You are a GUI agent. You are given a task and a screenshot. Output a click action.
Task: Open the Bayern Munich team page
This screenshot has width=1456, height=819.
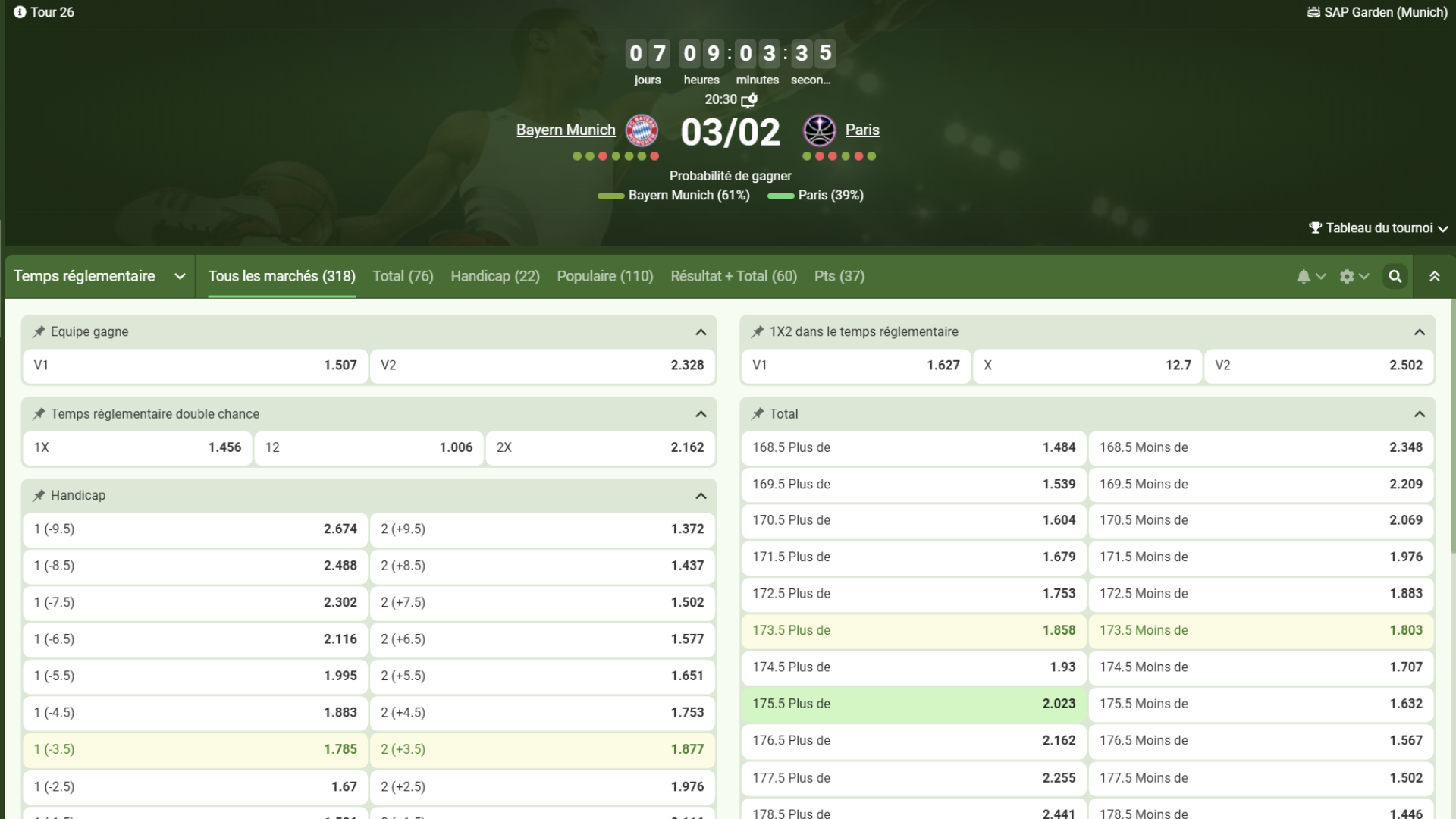pyautogui.click(x=565, y=130)
